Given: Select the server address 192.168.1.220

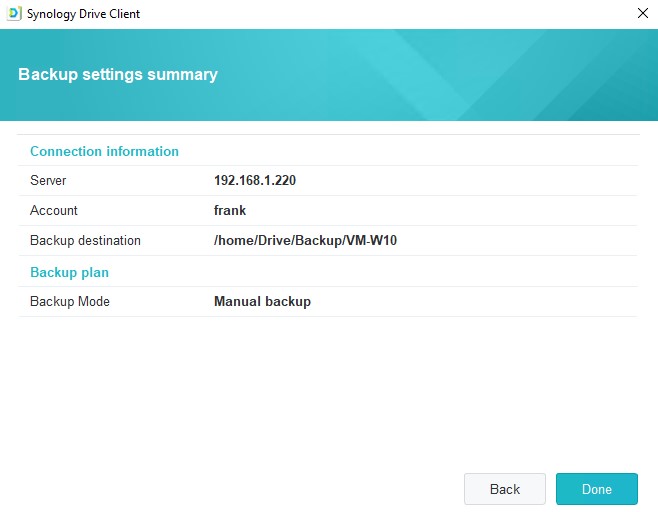Looking at the screenshot, I should (255, 180).
